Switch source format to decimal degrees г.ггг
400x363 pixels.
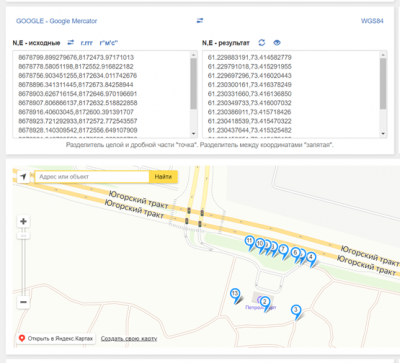point(87,43)
